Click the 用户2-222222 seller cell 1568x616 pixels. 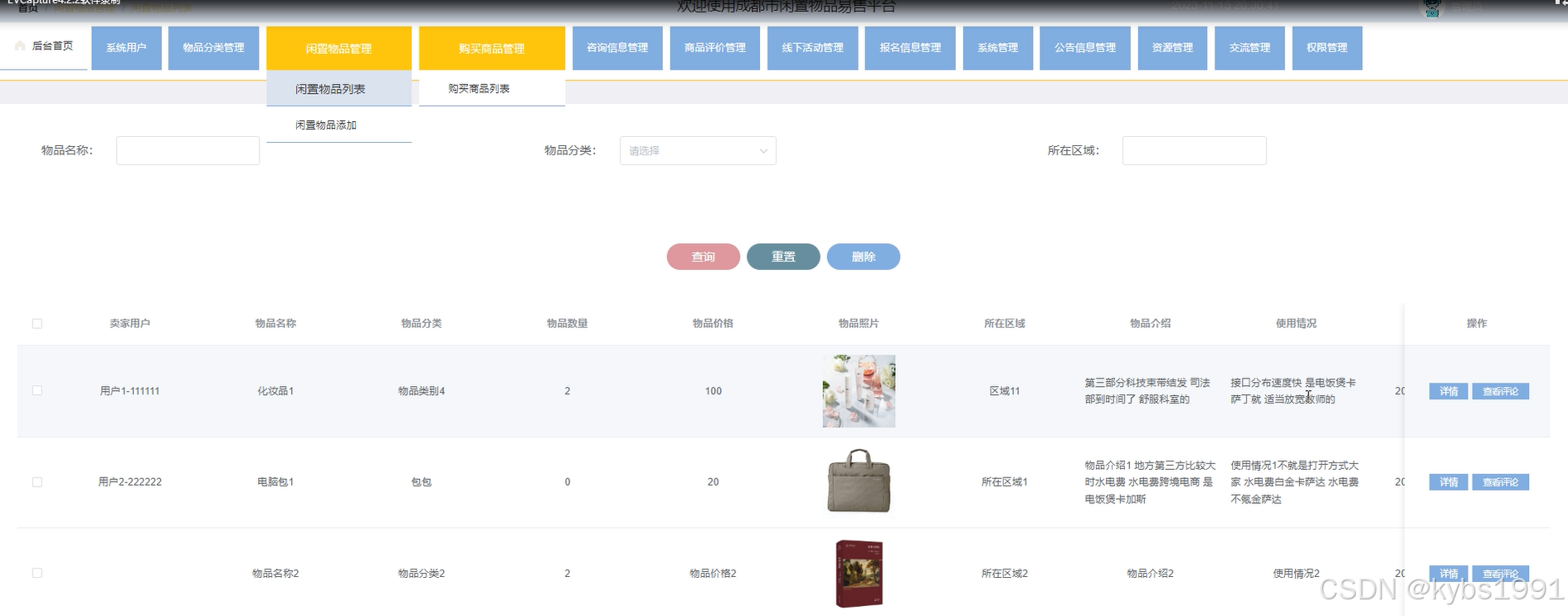[130, 482]
